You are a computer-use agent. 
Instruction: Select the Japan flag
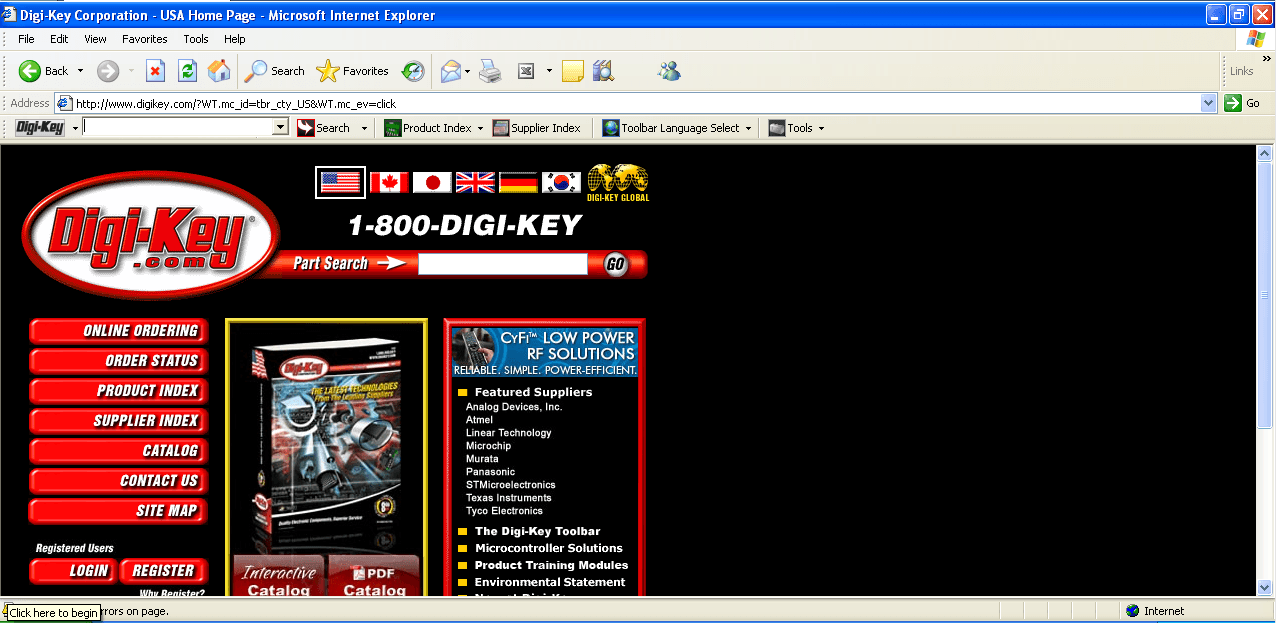click(x=432, y=182)
